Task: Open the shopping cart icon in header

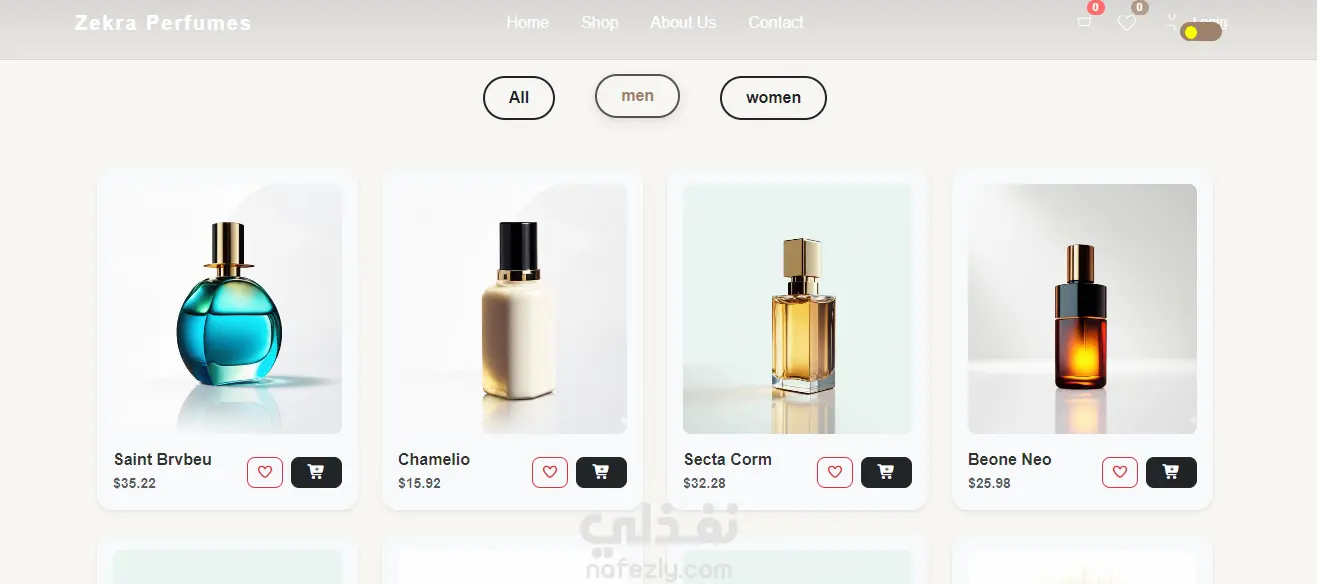Action: pyautogui.click(x=1084, y=22)
